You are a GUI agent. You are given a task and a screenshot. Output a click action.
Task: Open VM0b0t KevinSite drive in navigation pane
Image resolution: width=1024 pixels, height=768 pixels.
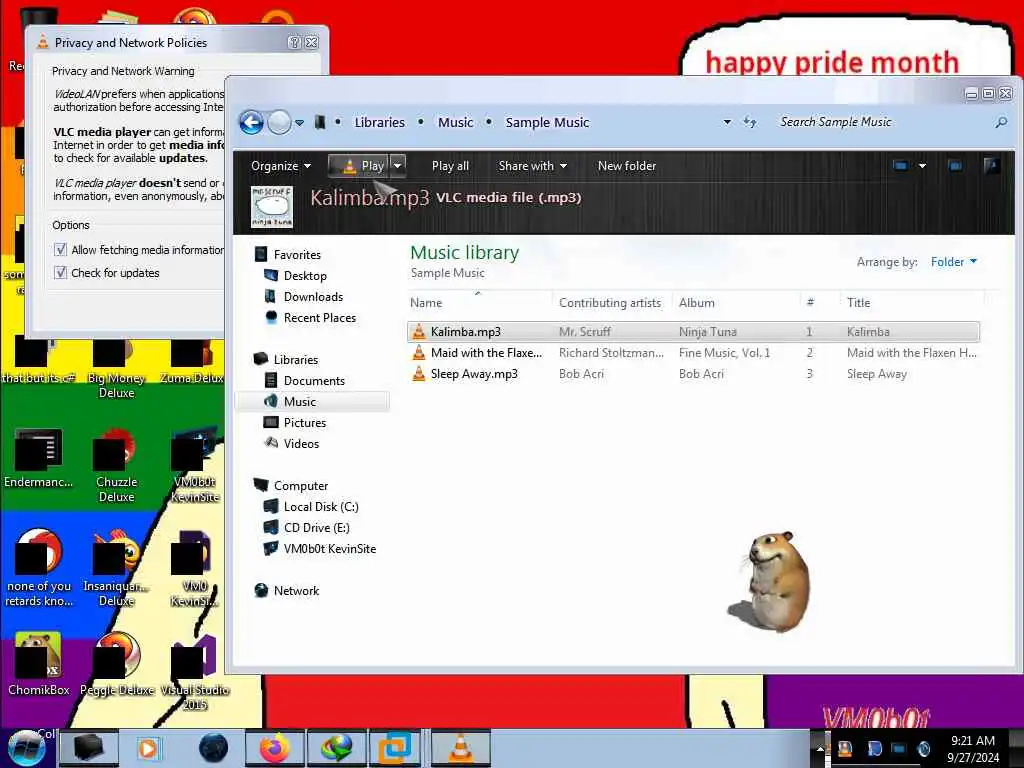(330, 549)
